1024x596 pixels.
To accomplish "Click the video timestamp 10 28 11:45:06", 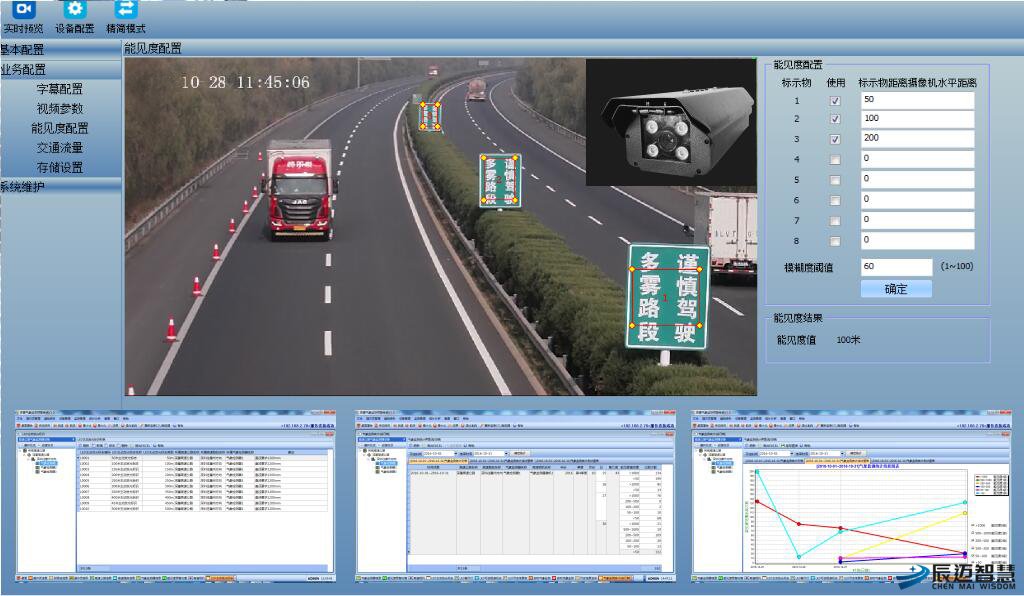I will [245, 82].
